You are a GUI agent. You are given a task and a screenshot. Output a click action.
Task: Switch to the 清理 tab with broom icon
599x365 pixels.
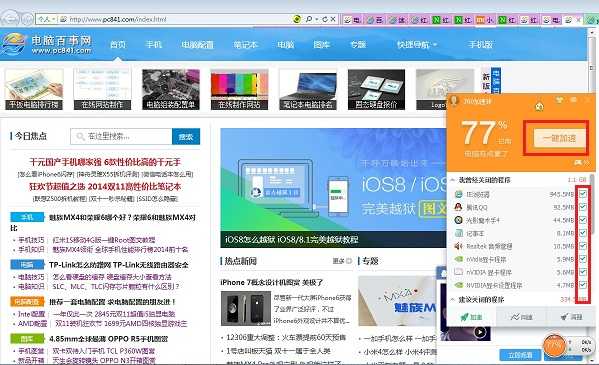[x=571, y=317]
